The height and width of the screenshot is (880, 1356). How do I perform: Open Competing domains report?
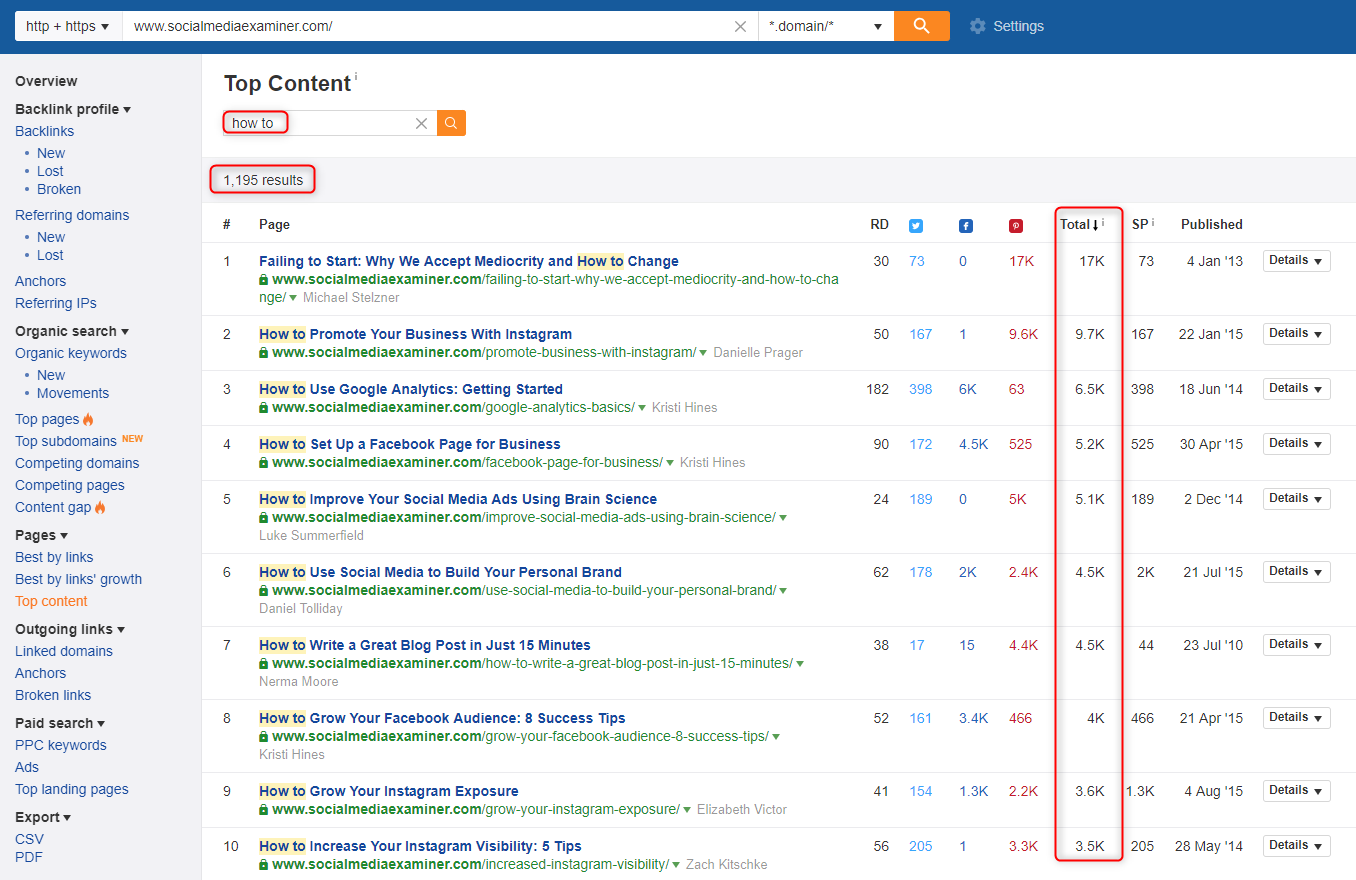tap(77, 463)
